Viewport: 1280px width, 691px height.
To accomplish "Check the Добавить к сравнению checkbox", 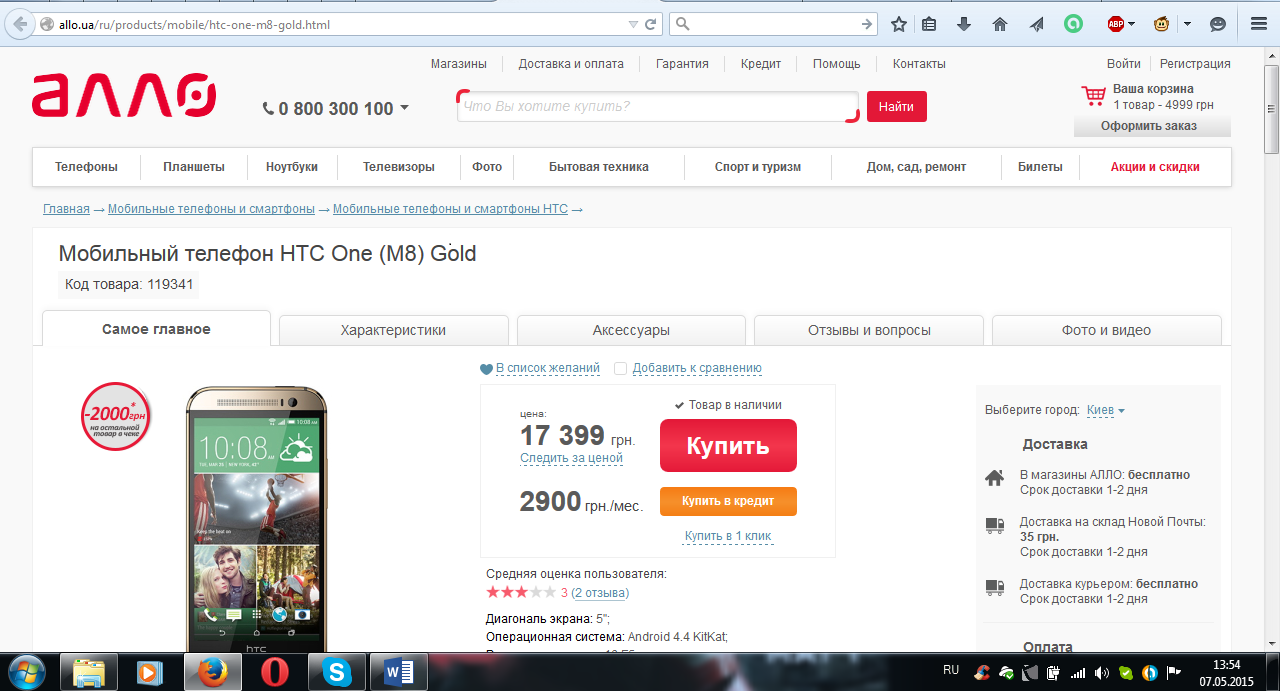I will pyautogui.click(x=620, y=369).
